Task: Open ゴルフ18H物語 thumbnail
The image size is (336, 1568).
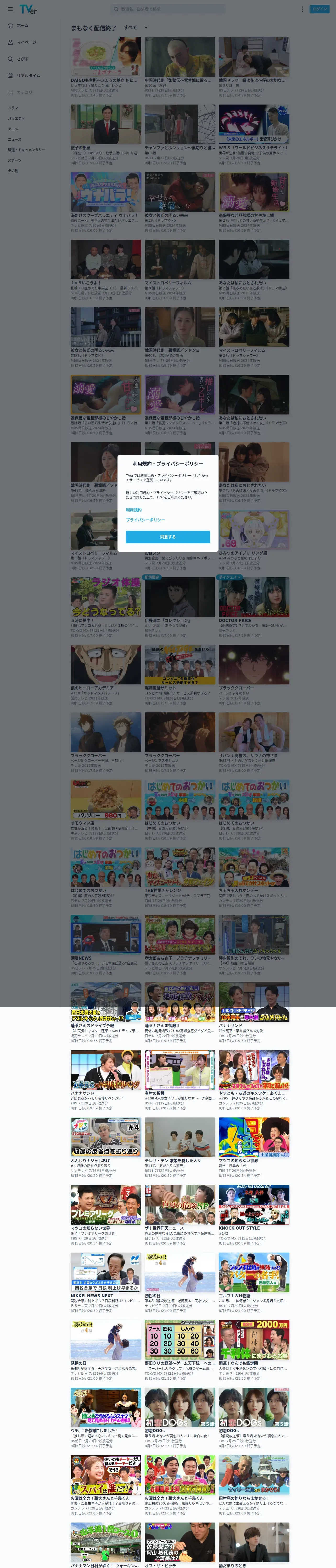Action: click(254, 1273)
